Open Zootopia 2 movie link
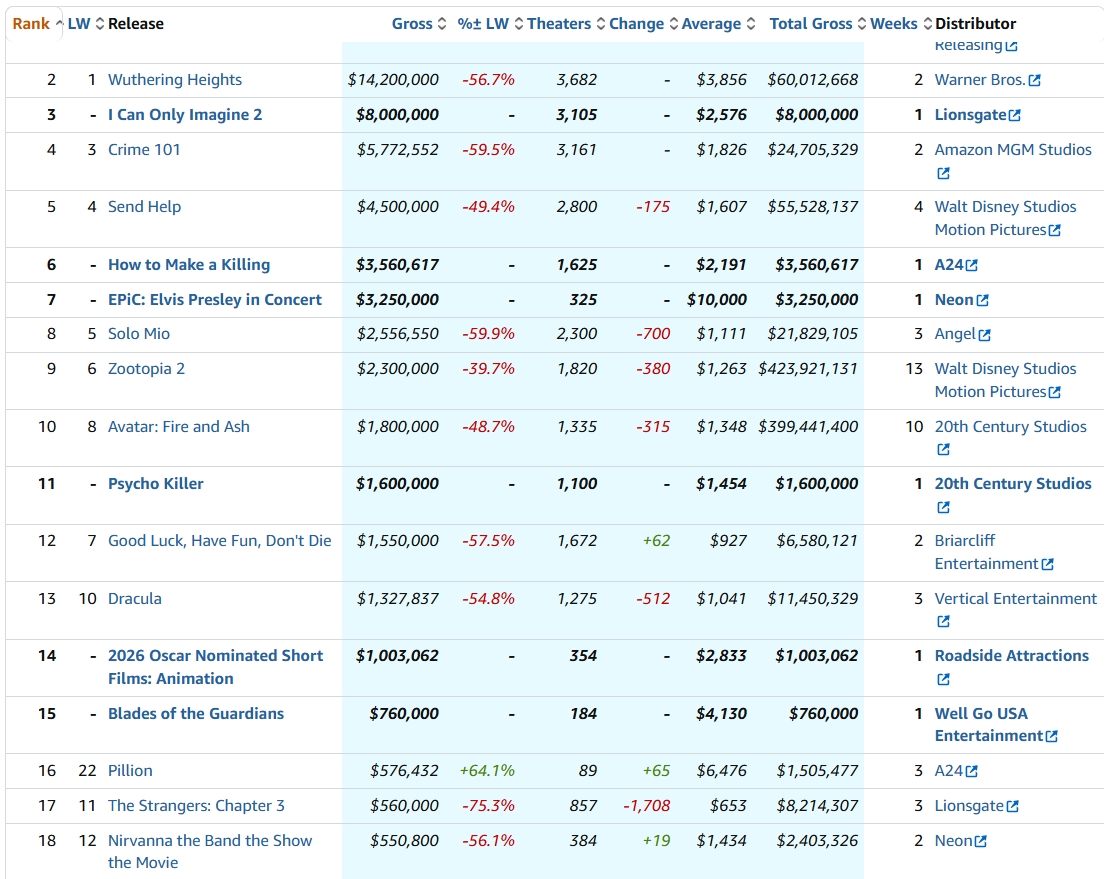Screen dimensions: 1113x879 146,369
